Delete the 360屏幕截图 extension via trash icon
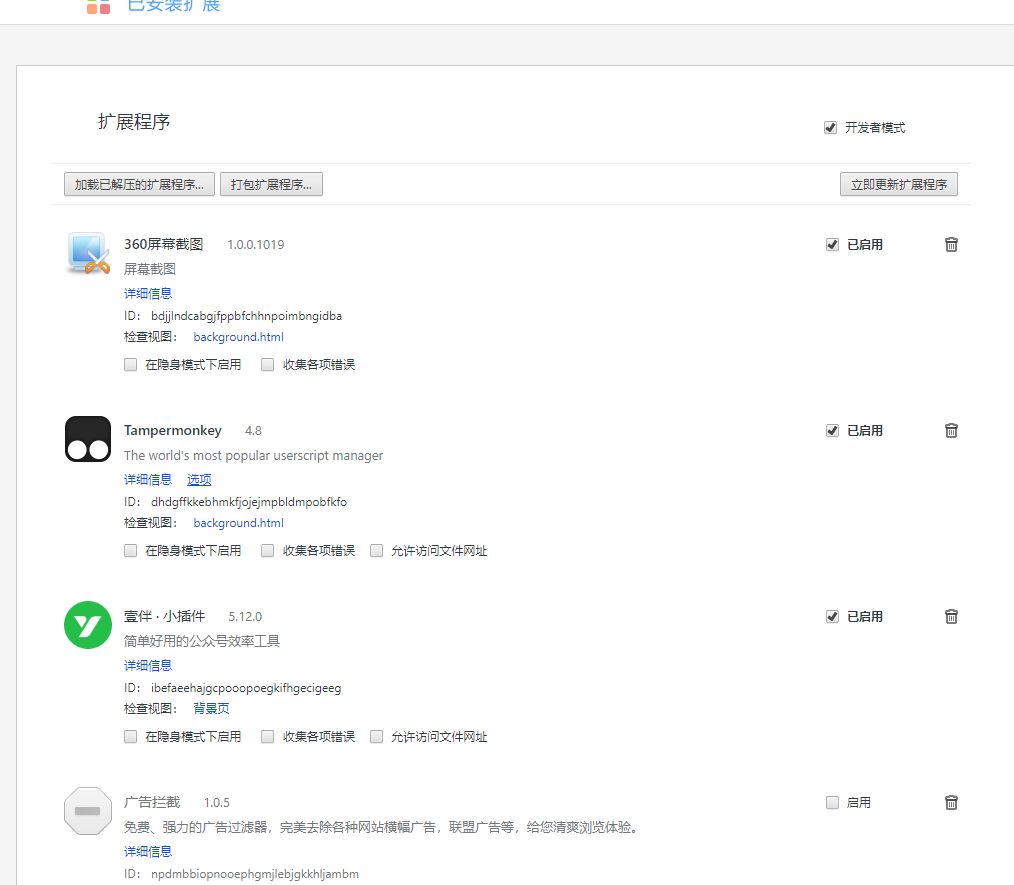Image resolution: width=1014 pixels, height=885 pixels. pos(951,244)
